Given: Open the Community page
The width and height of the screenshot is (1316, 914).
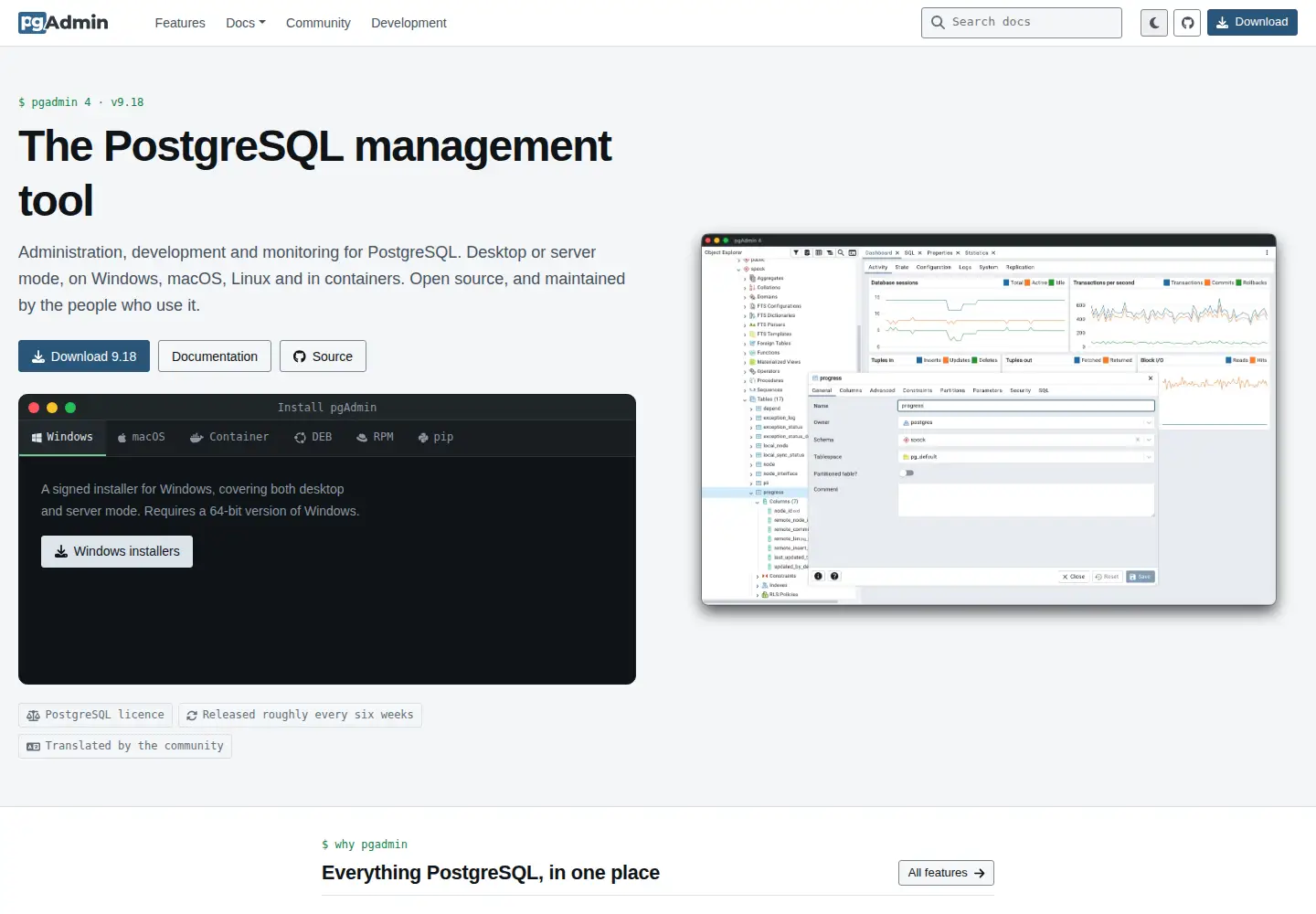Looking at the screenshot, I should tap(318, 23).
